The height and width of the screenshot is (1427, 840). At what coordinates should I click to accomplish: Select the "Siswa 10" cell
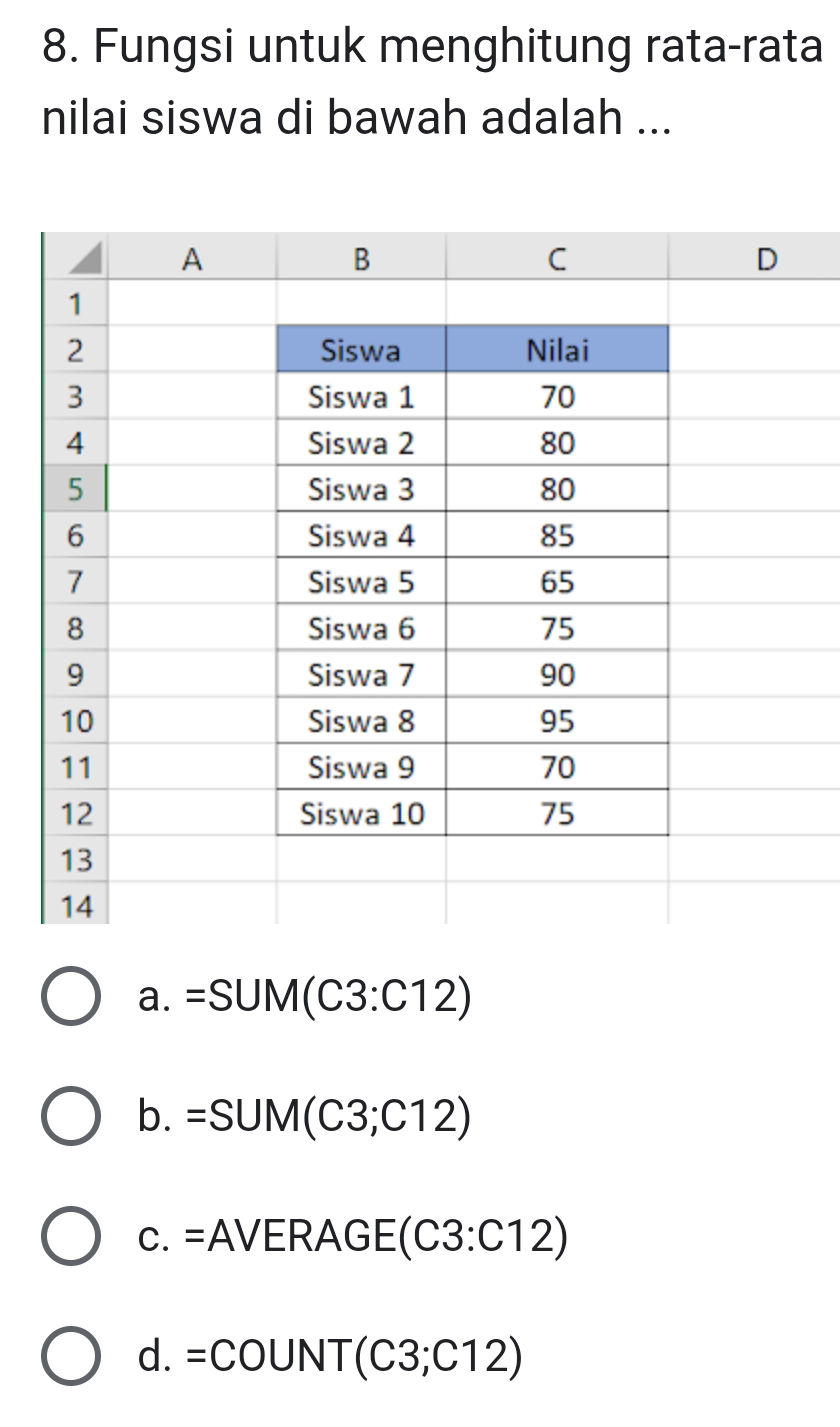tap(361, 814)
